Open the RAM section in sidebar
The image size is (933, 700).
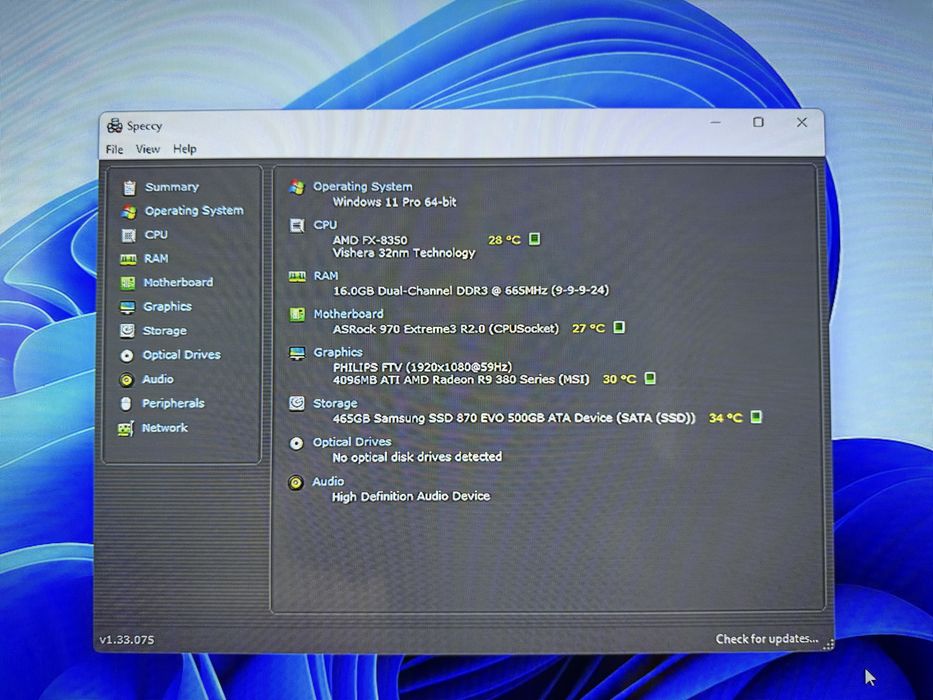pos(156,258)
